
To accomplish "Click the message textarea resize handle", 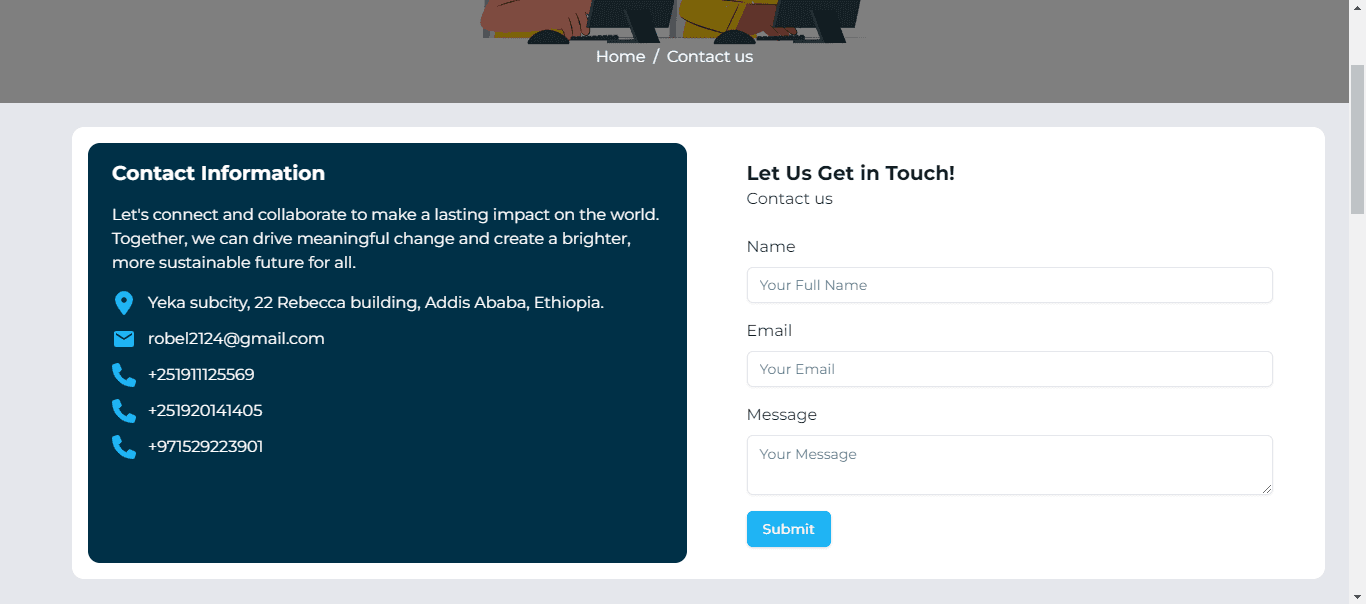I will tap(1266, 488).
